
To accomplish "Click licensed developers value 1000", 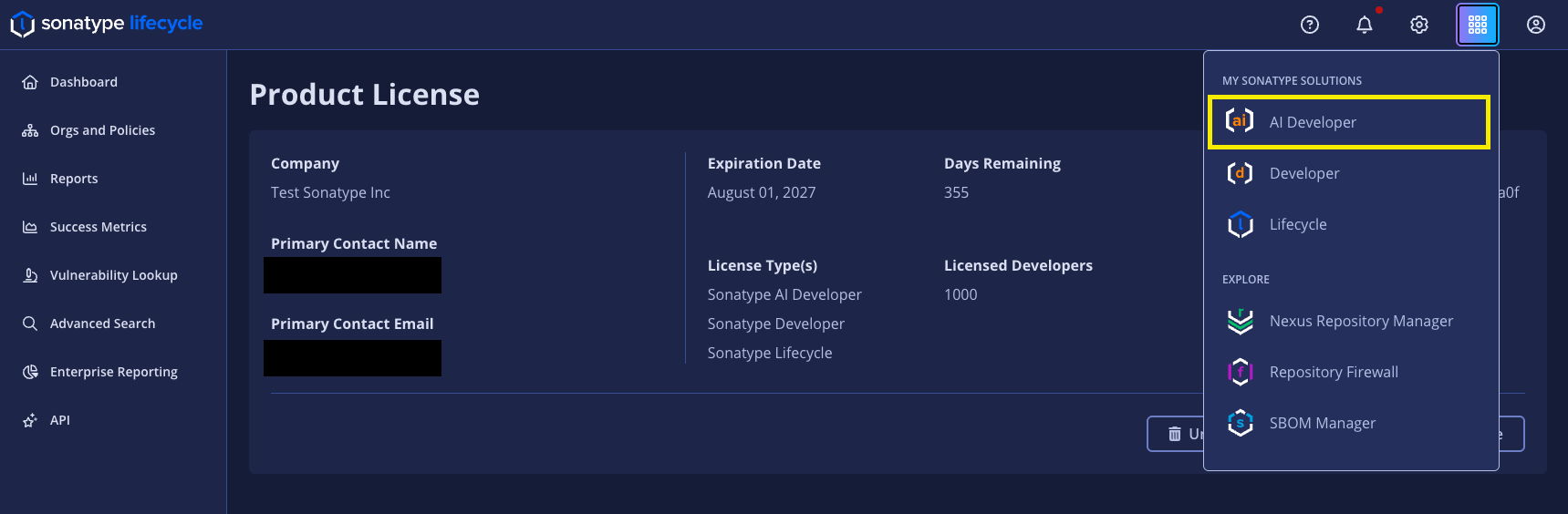I will tap(961, 294).
